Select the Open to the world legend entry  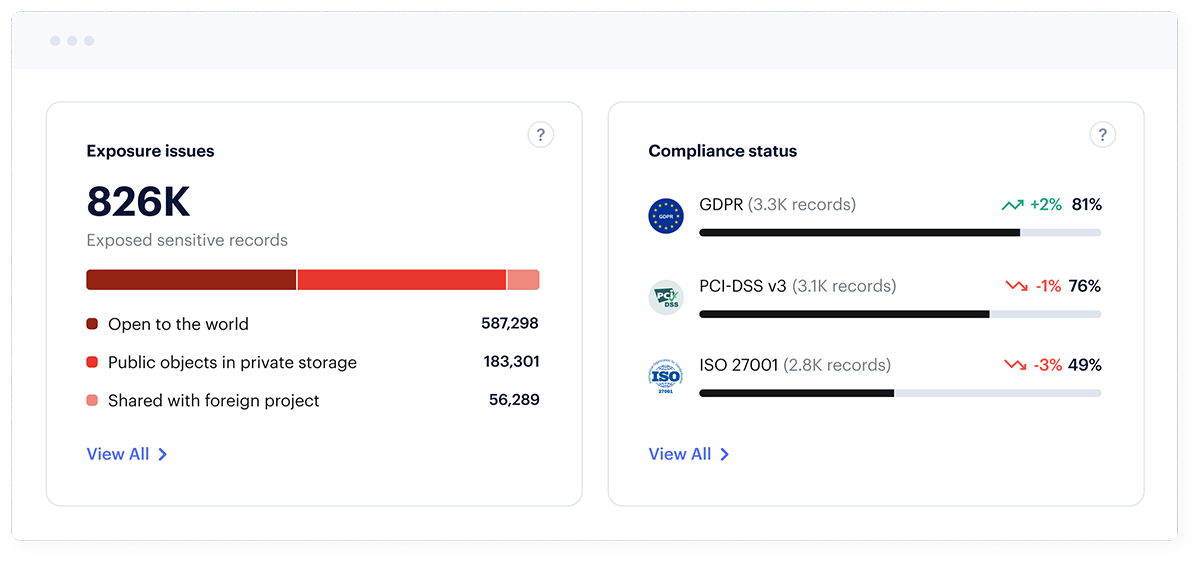click(x=178, y=324)
